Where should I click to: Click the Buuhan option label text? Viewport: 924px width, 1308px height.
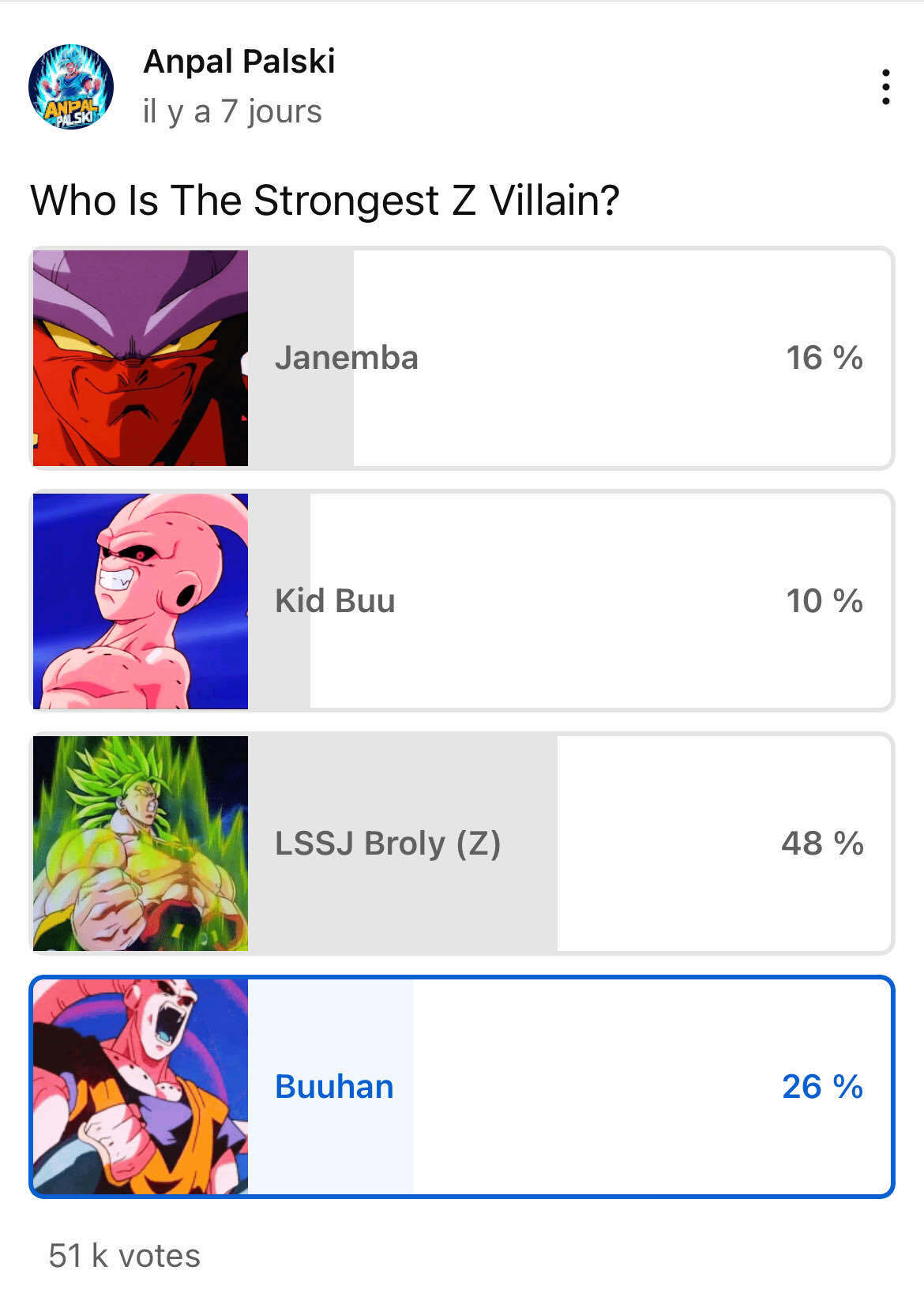click(334, 1087)
